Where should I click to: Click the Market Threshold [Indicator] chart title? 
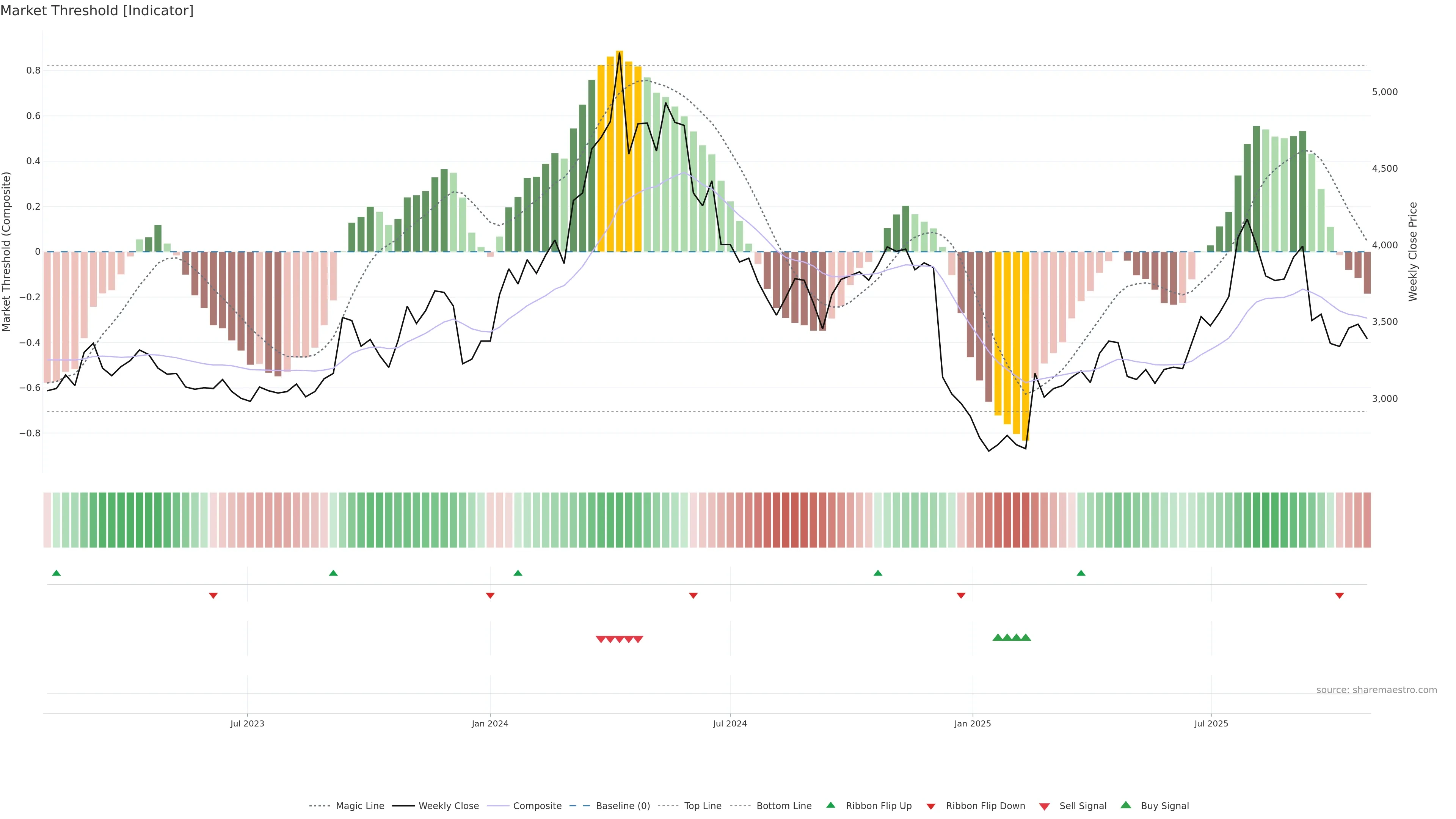[97, 11]
